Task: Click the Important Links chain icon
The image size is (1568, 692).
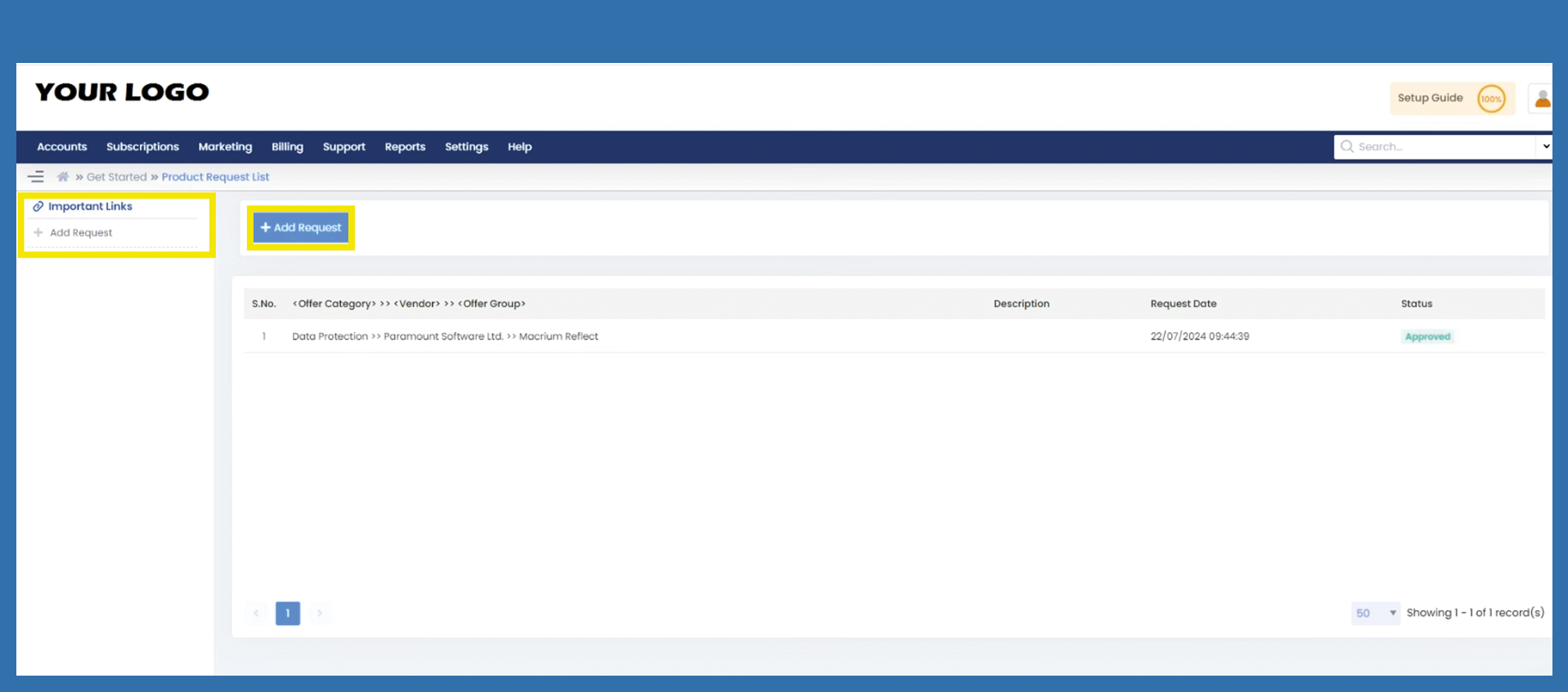Action: [38, 207]
